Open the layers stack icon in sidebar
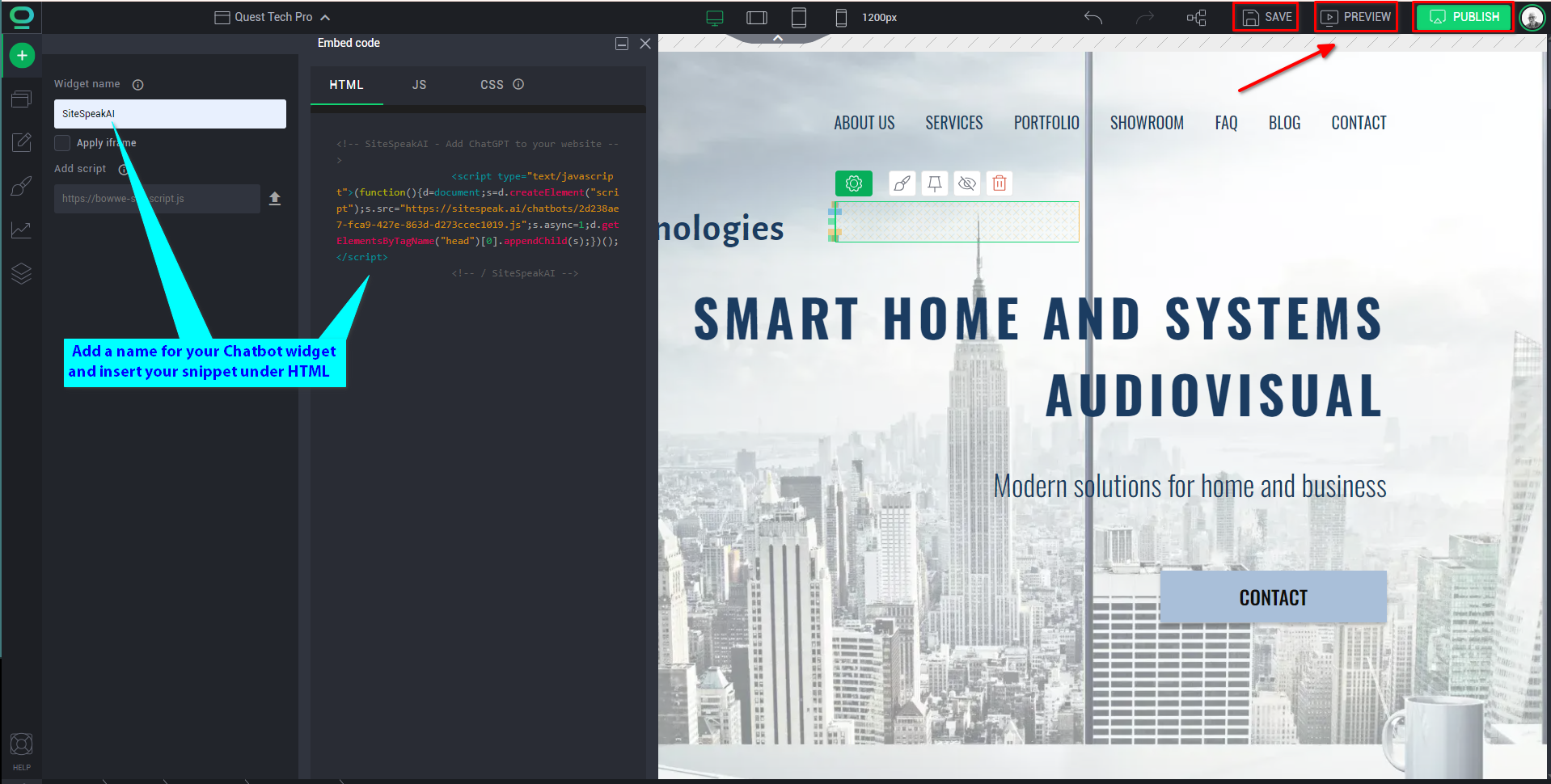 click(x=22, y=274)
